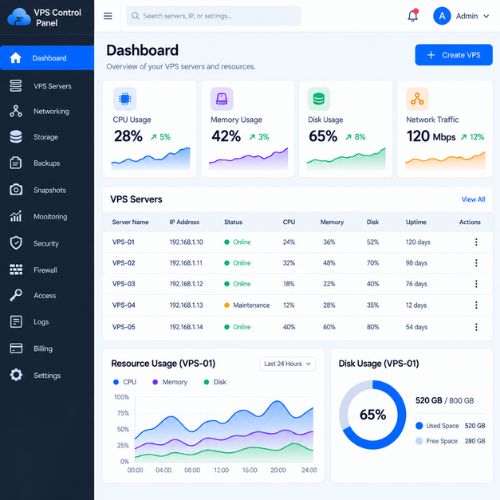Click the Networking sidebar icon
Screen dimensions: 500x500
click(x=16, y=111)
